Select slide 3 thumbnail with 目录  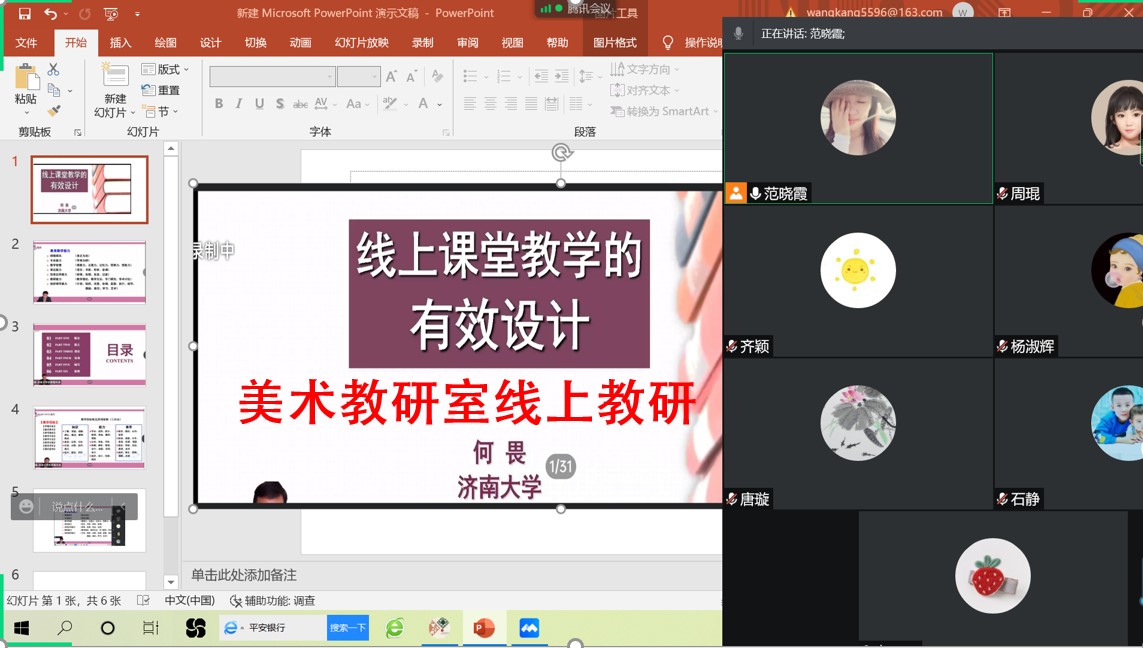click(89, 354)
